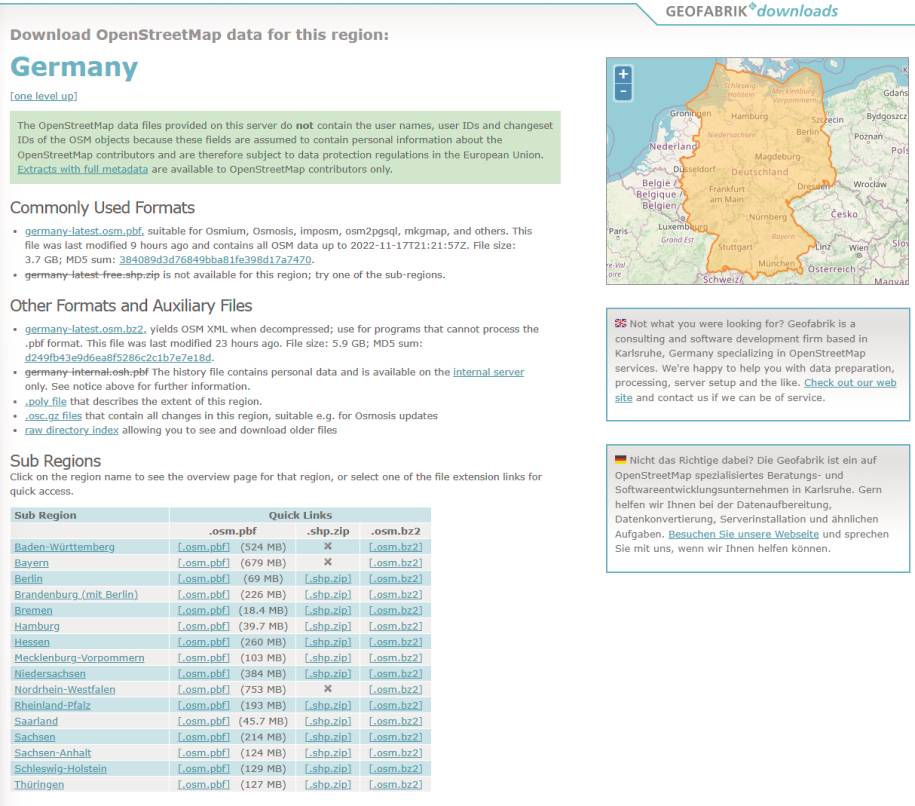Open the Nordrhein-Westfalen region page
Image resolution: width=915 pixels, height=806 pixels.
pos(64,690)
